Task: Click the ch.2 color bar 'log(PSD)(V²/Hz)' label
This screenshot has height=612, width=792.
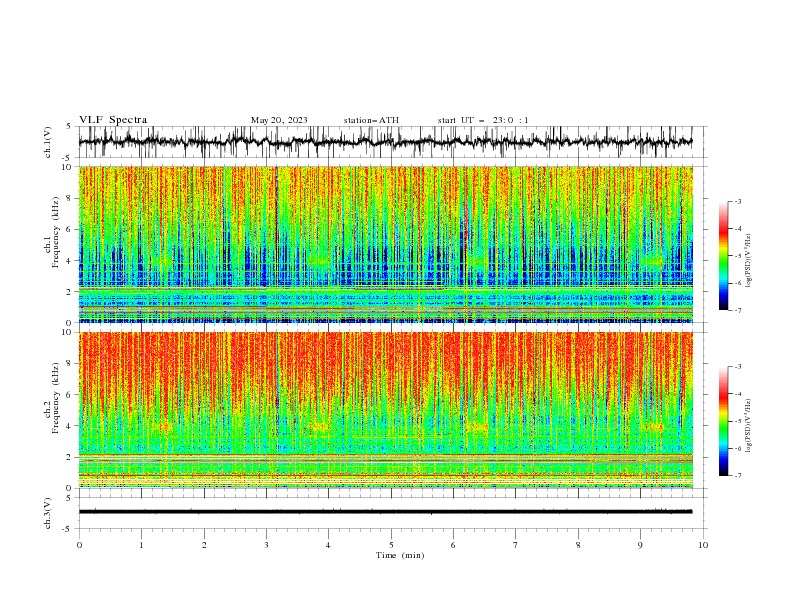Action: coord(748,426)
